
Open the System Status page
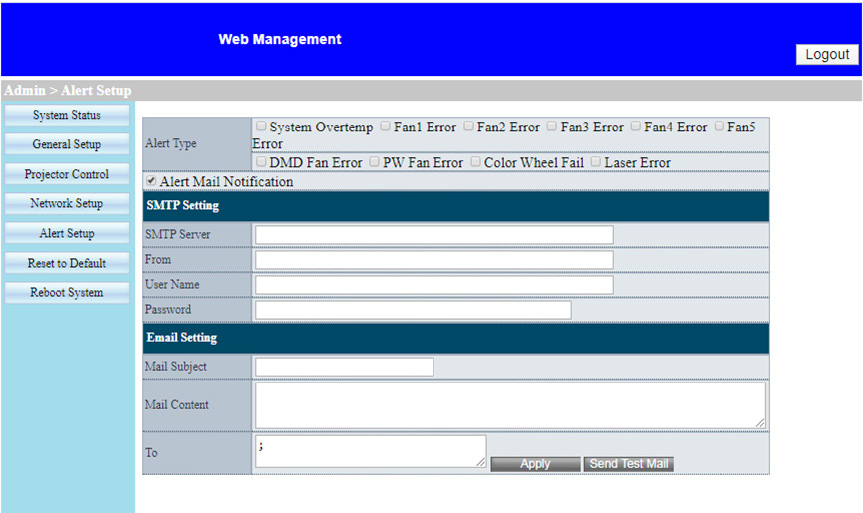coord(66,115)
